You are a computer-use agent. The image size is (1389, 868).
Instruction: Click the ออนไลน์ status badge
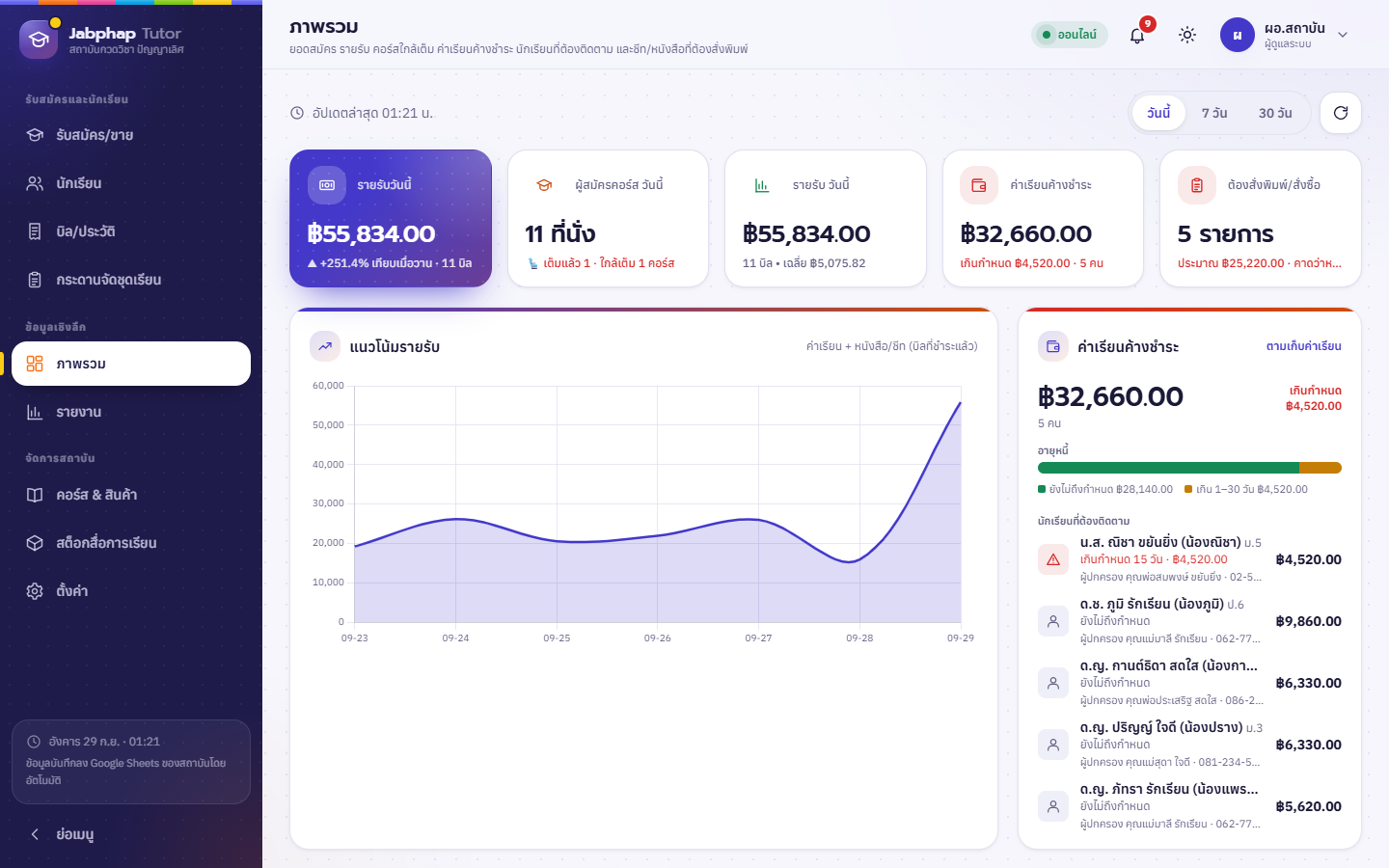click(1070, 35)
